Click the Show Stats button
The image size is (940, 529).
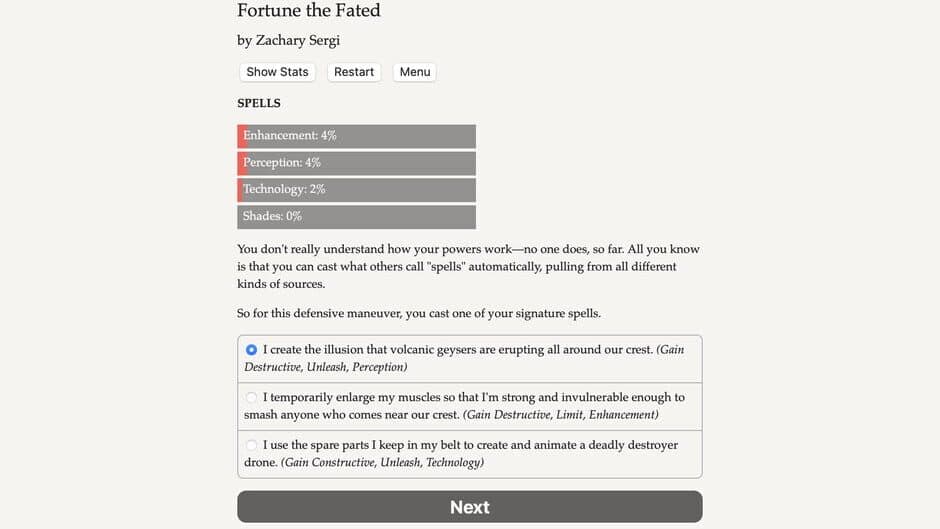pyautogui.click(x=277, y=72)
